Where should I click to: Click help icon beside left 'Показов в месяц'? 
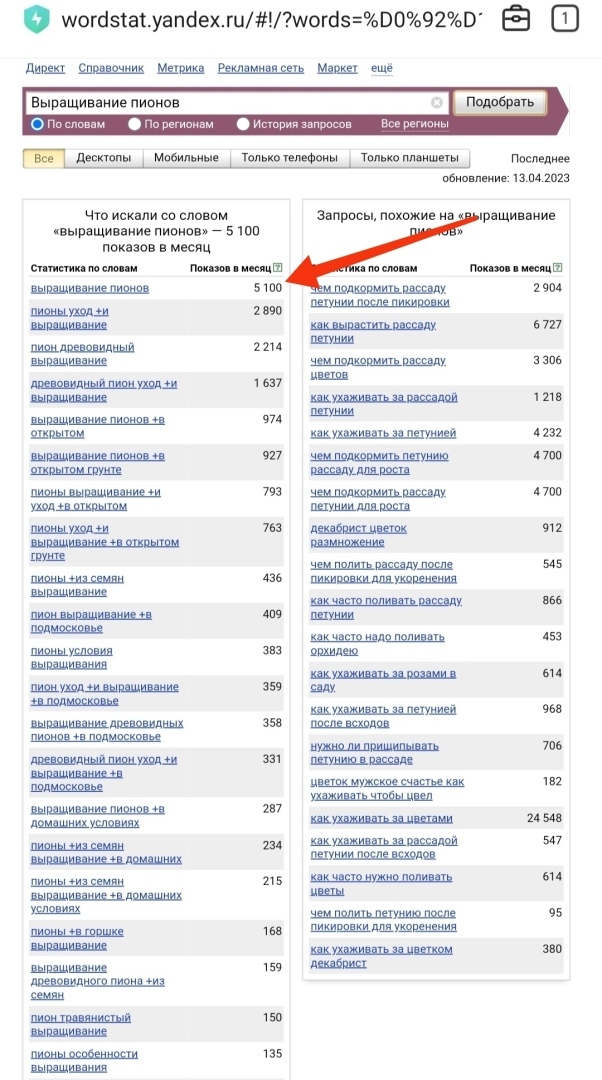[278, 268]
